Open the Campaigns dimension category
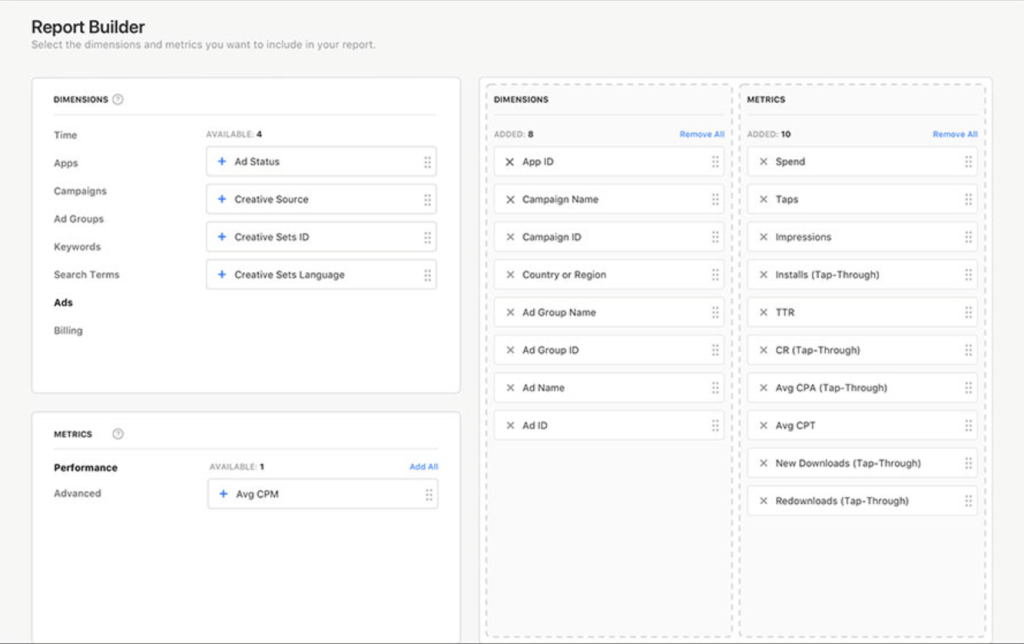The width and height of the screenshot is (1024, 644). coord(80,191)
